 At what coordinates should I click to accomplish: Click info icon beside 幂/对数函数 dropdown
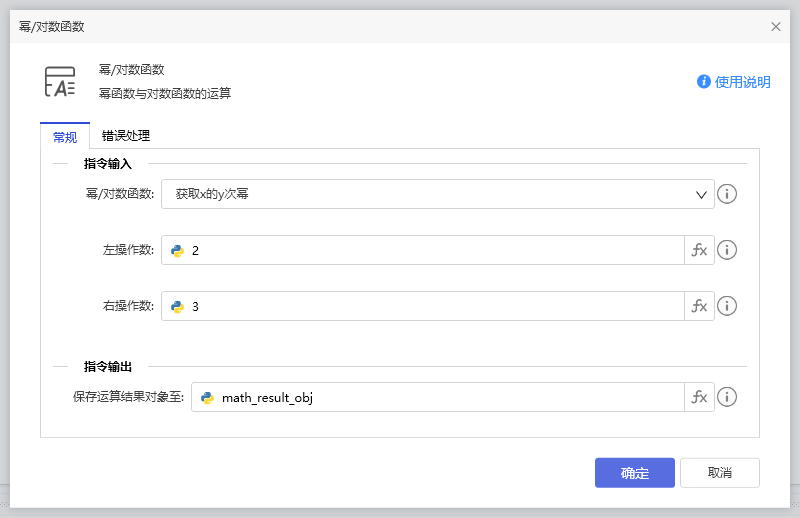pos(728,194)
